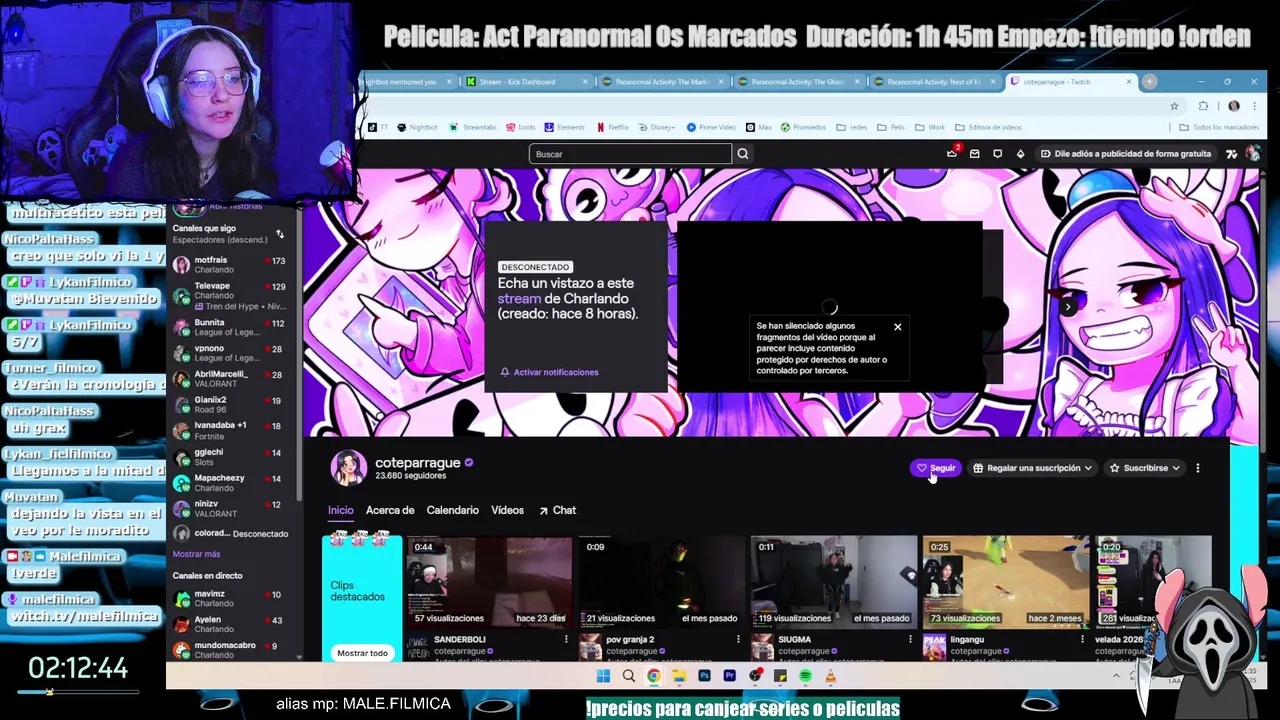Open the user avatar menu on Twitch

(1252, 153)
